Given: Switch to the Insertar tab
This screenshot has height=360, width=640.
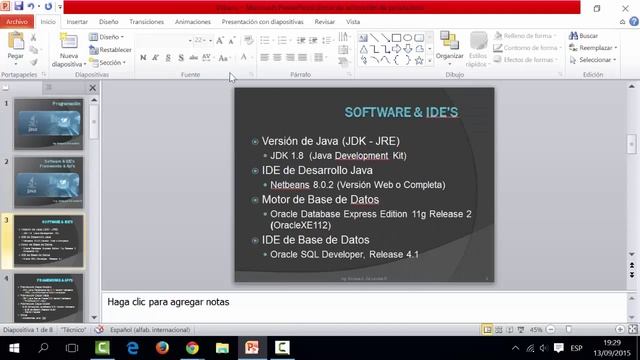Looking at the screenshot, I should point(77,22).
